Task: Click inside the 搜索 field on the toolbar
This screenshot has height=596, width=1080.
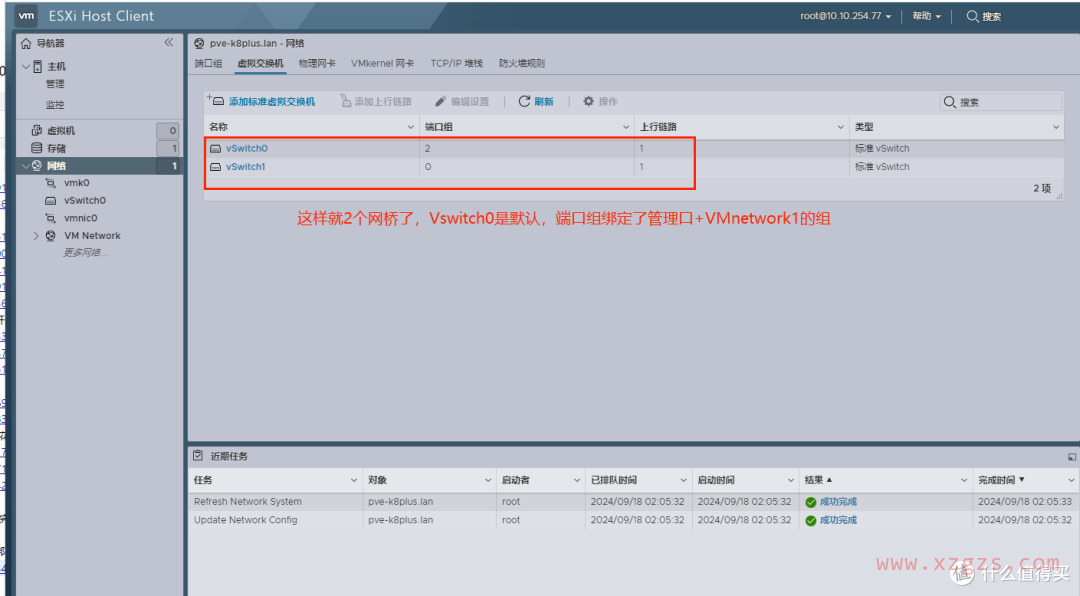Action: coord(1000,101)
